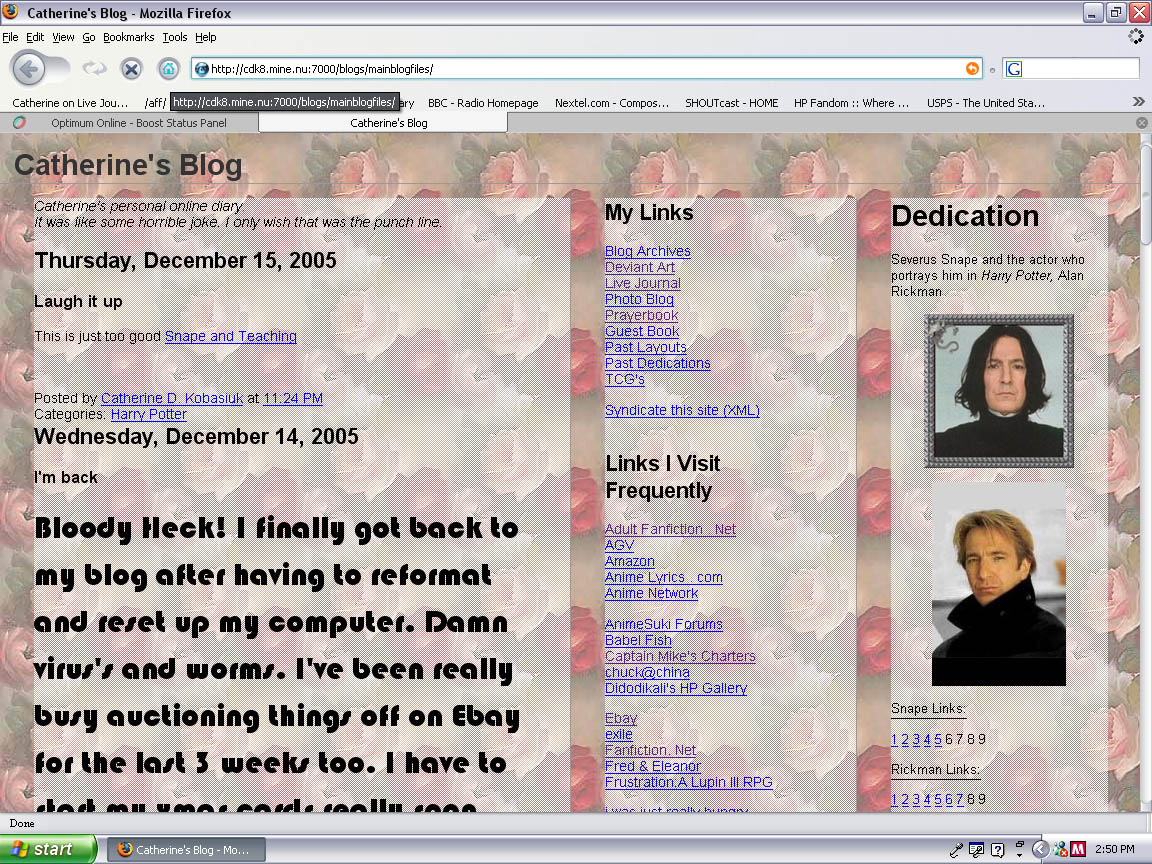
Task: Click the Google search engine icon
Action: 1014,69
